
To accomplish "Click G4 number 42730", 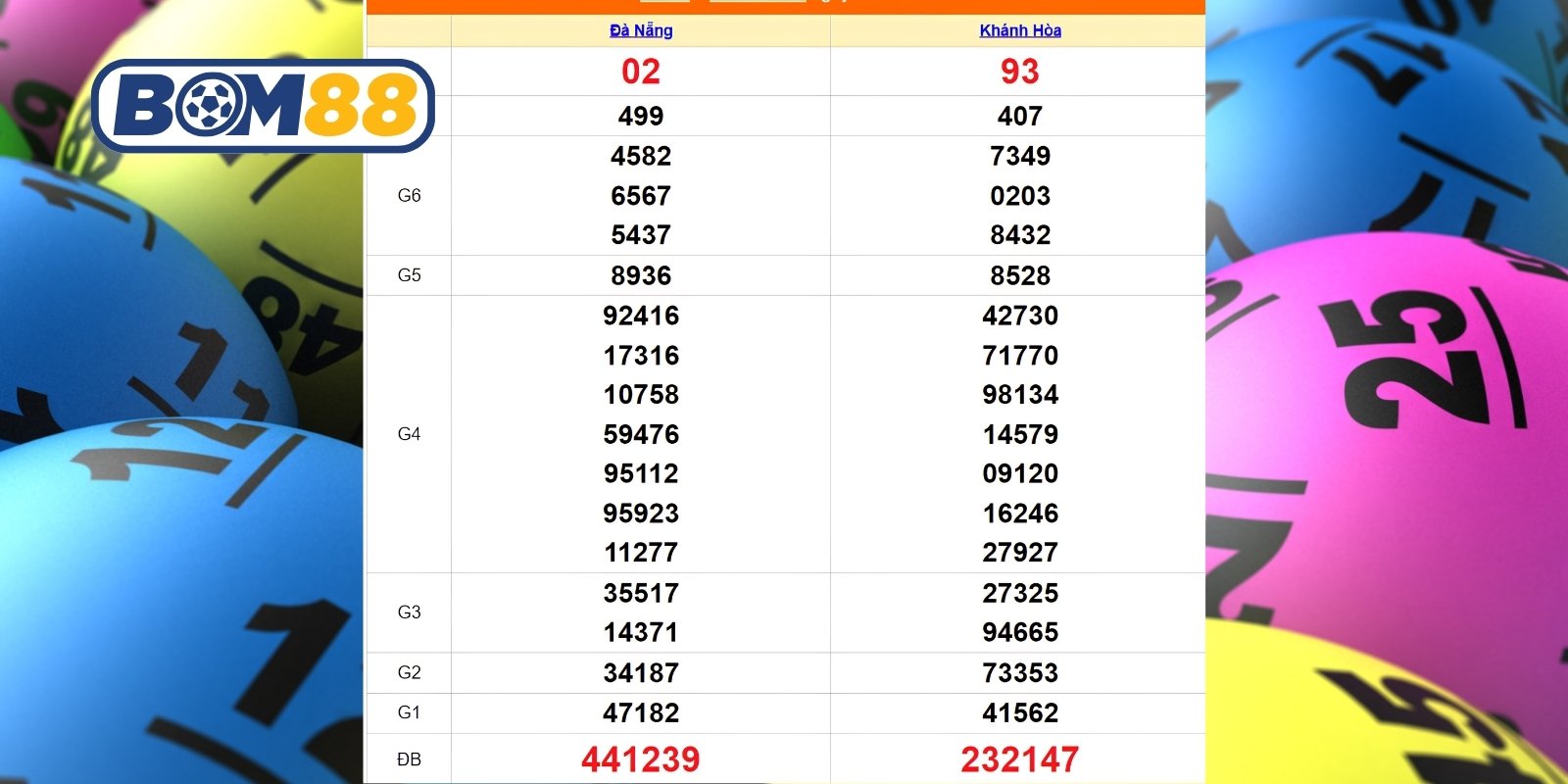I will point(1020,316).
